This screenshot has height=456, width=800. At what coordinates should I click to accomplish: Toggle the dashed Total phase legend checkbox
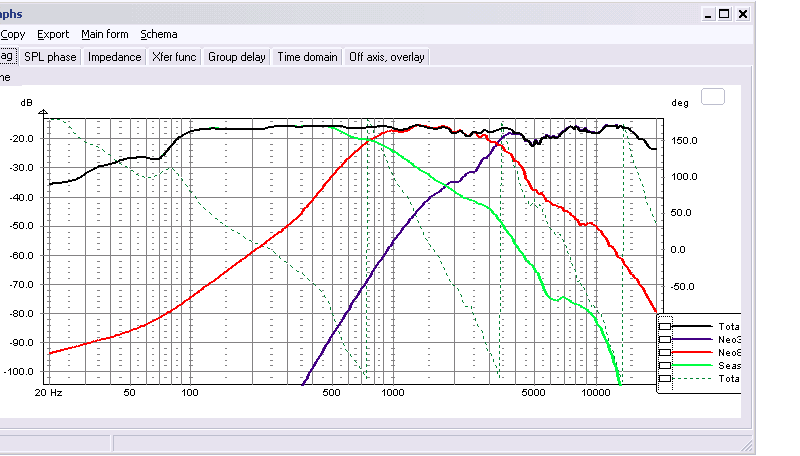(665, 378)
